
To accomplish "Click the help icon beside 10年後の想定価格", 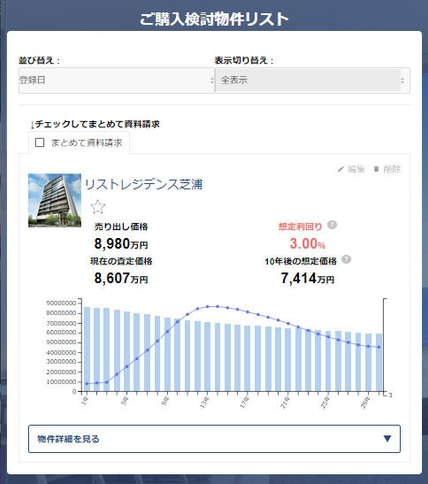I will pos(346,259).
